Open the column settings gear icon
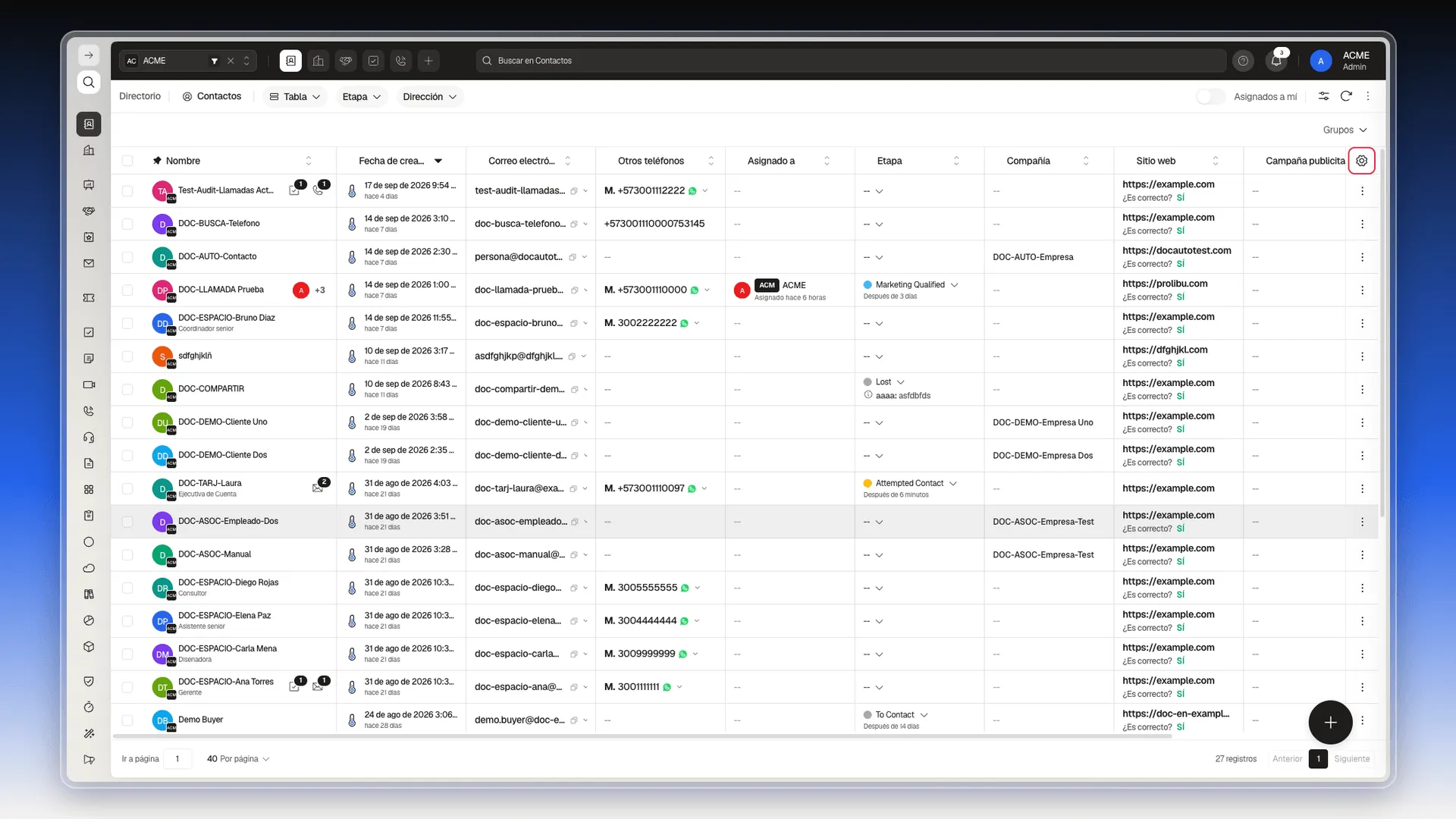1456x819 pixels. (1361, 161)
